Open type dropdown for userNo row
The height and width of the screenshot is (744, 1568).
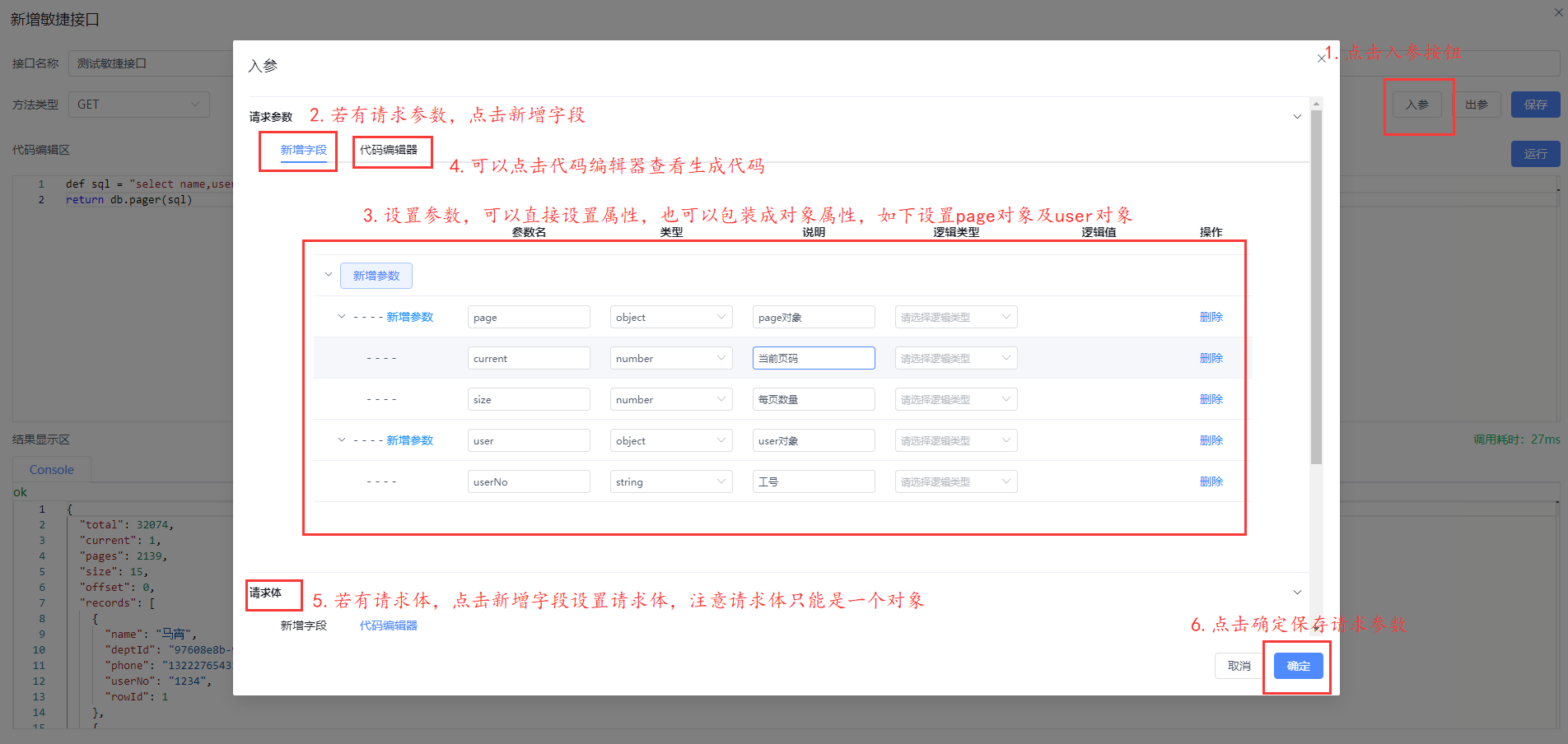coord(671,481)
